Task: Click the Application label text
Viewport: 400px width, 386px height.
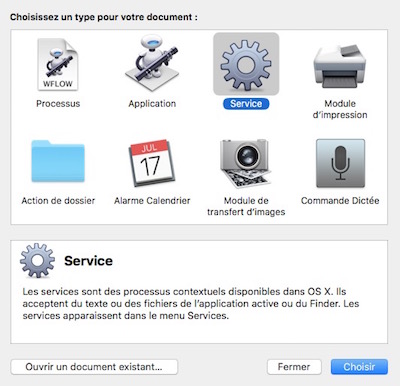Action: pyautogui.click(x=152, y=104)
